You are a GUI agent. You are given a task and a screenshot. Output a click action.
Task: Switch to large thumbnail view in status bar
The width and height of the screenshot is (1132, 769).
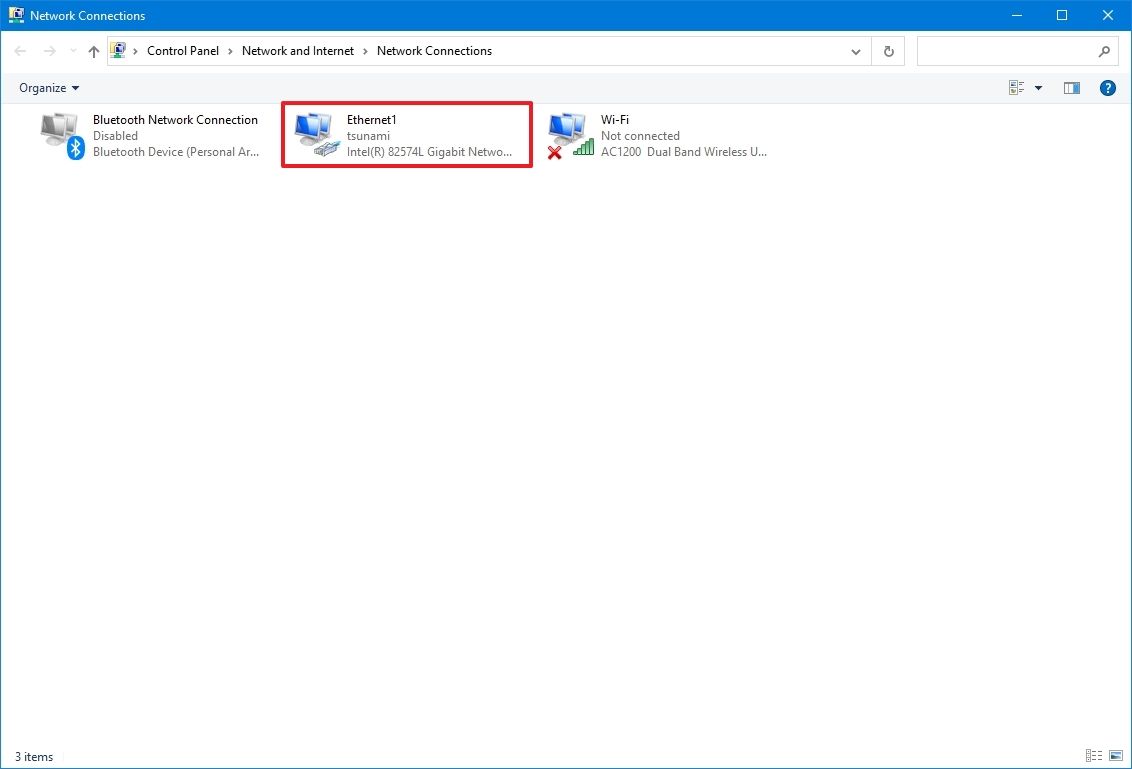tap(1115, 756)
